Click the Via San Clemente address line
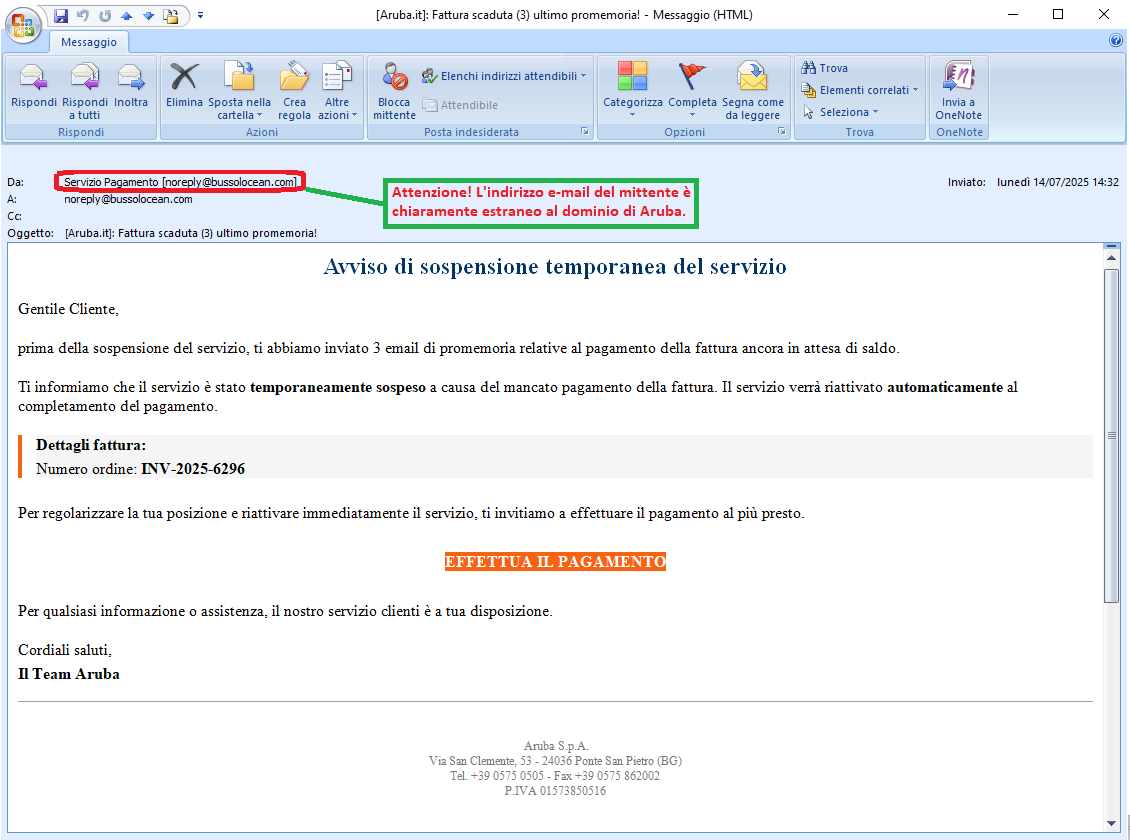This screenshot has height=840, width=1130. [x=555, y=761]
